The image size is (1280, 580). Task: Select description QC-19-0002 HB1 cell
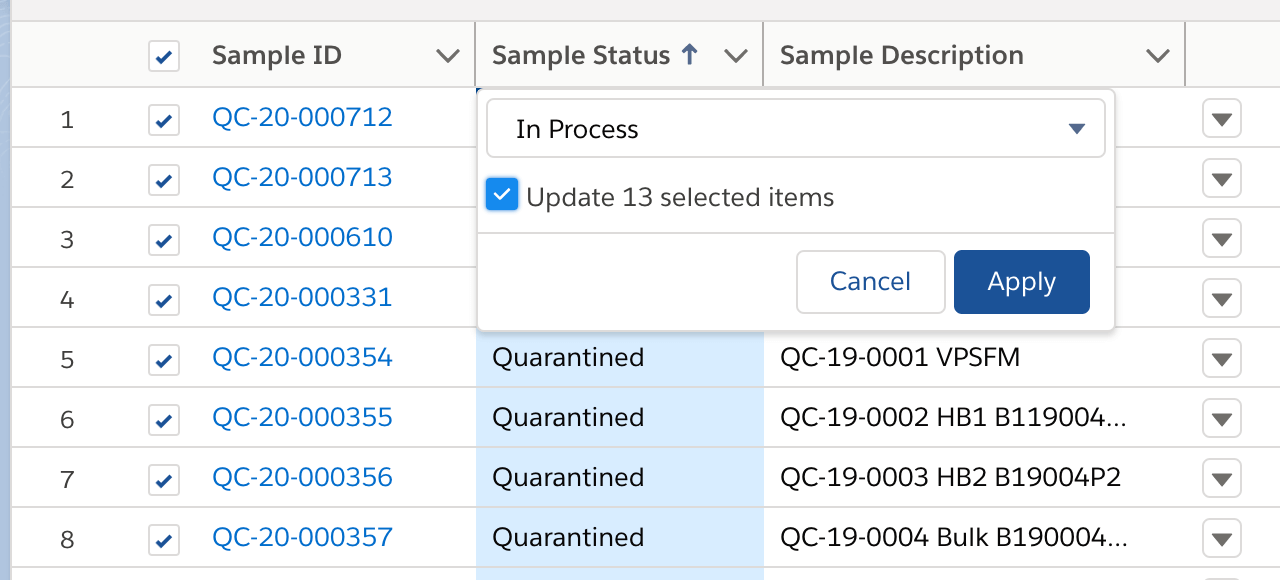pyautogui.click(x=974, y=418)
